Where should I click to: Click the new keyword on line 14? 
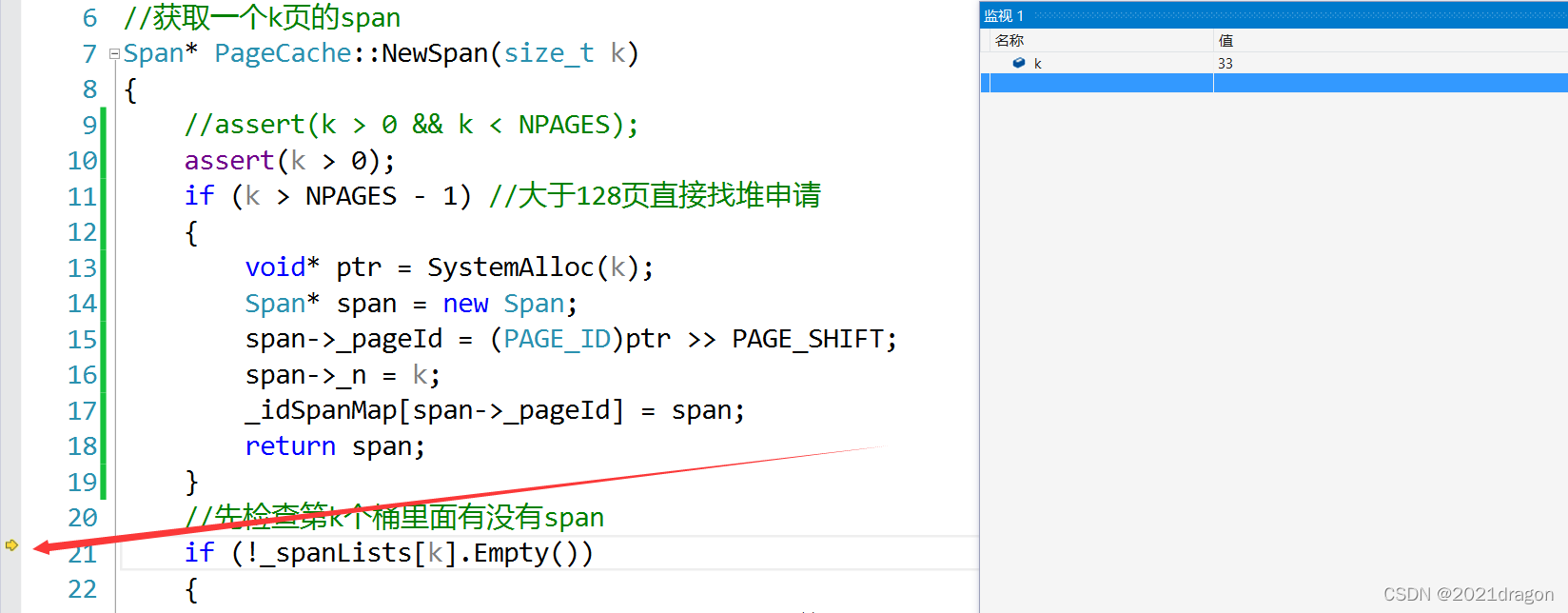(x=465, y=304)
